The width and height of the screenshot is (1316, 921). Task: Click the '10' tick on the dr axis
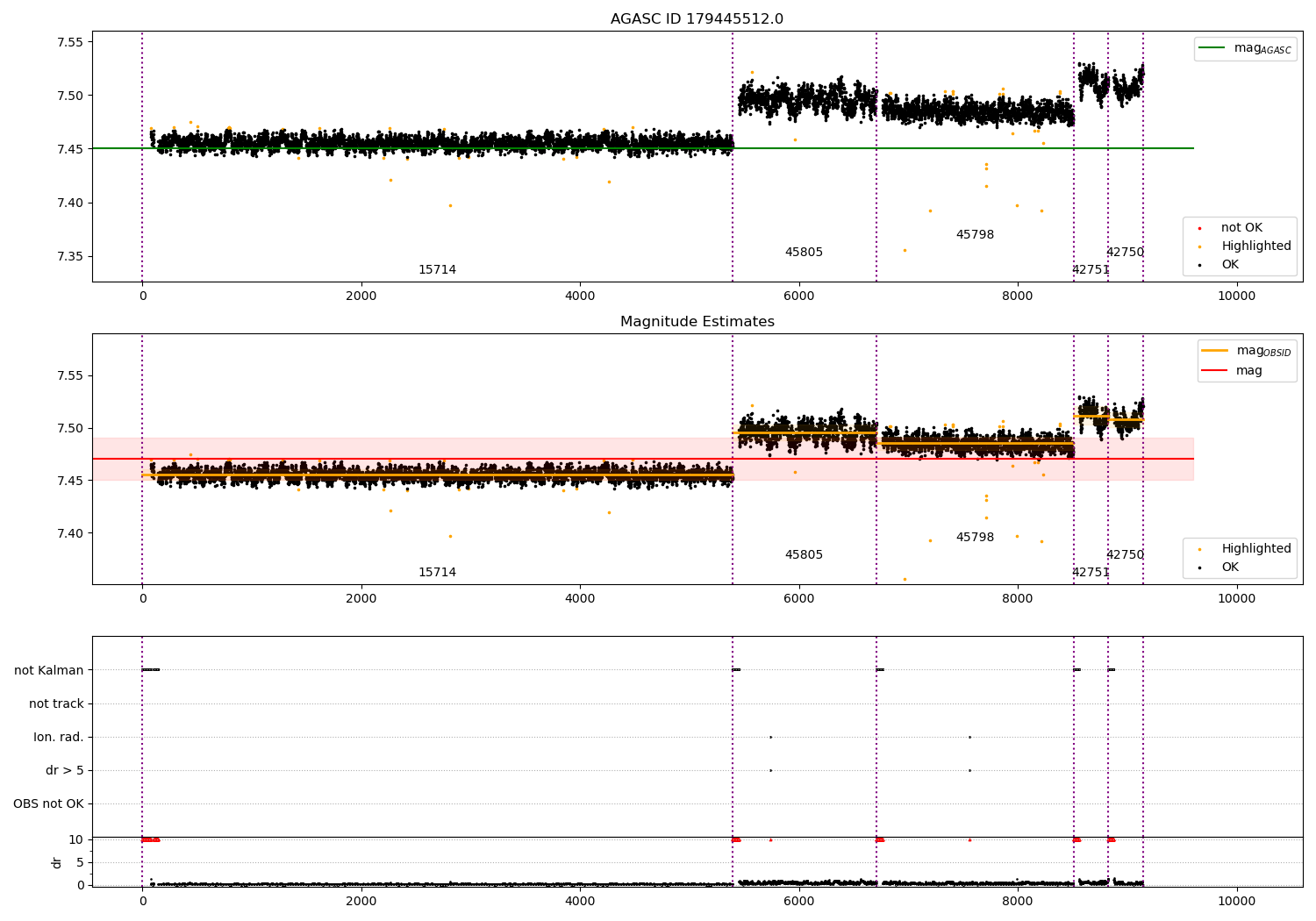[x=76, y=839]
